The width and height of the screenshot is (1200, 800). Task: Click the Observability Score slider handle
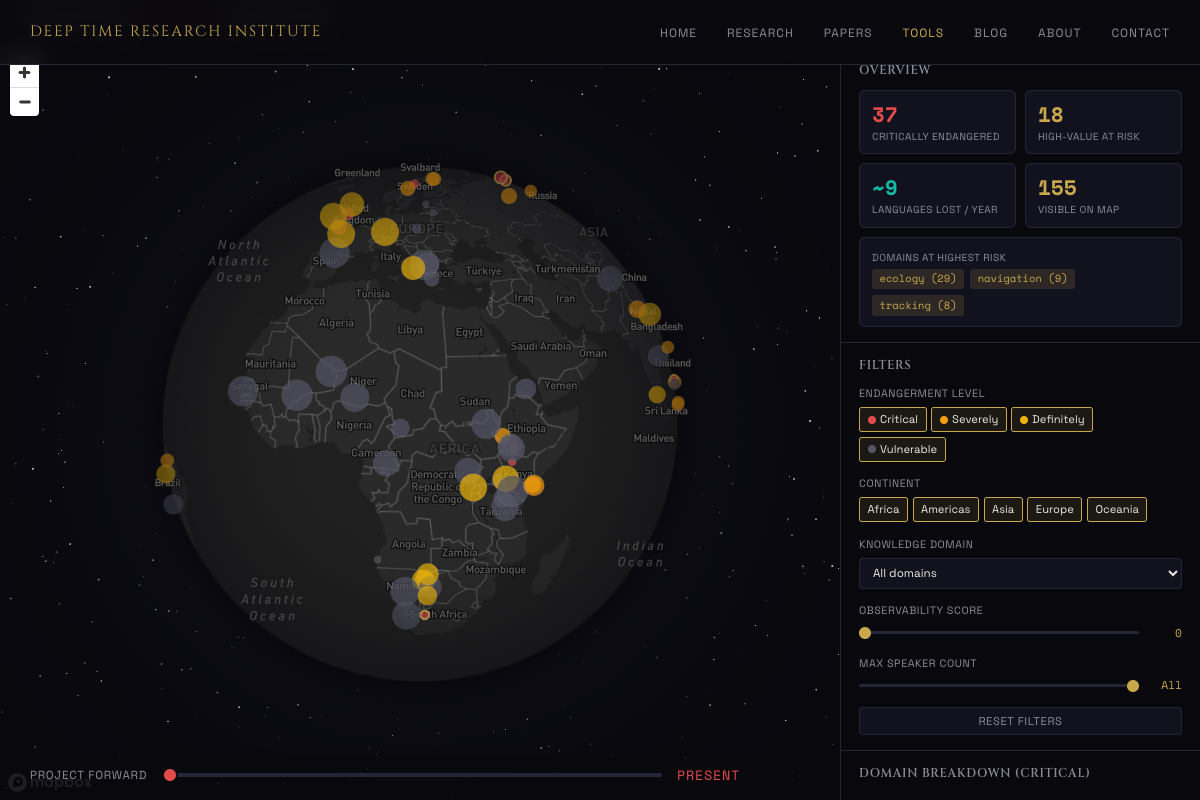pyautogui.click(x=864, y=632)
